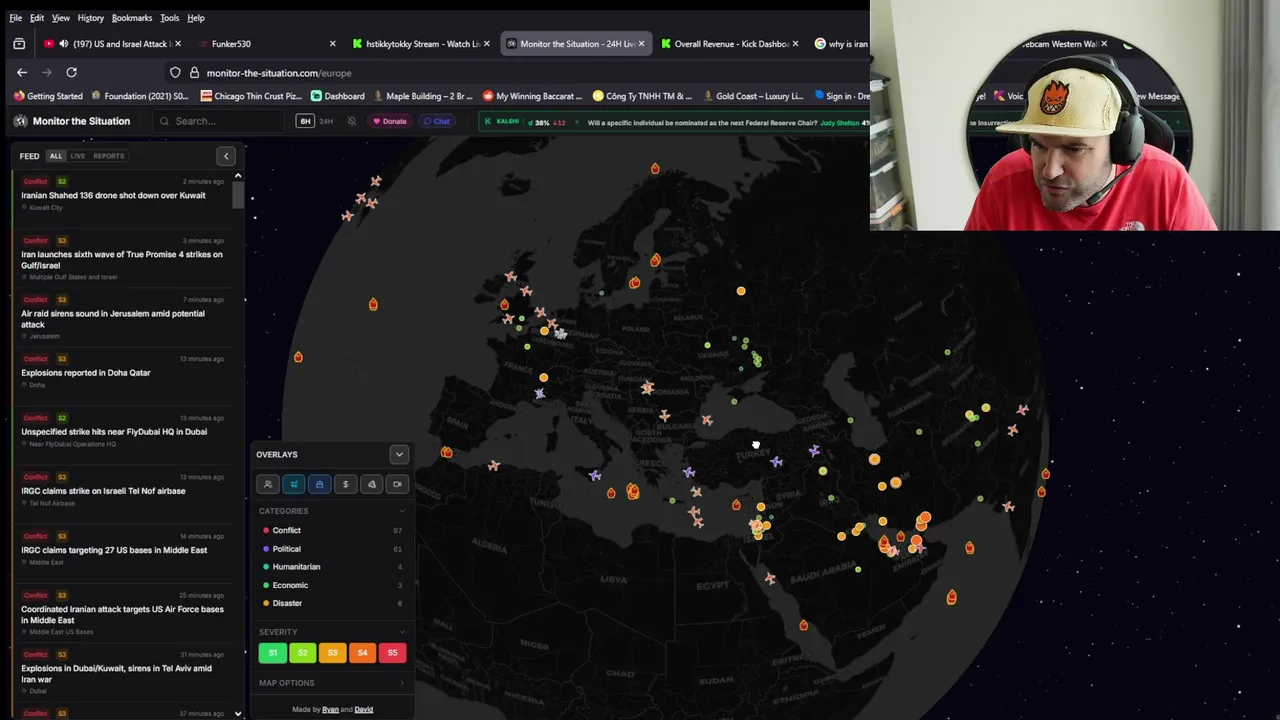Open Getting Started bookmark
1280x720 pixels.
coord(48,96)
